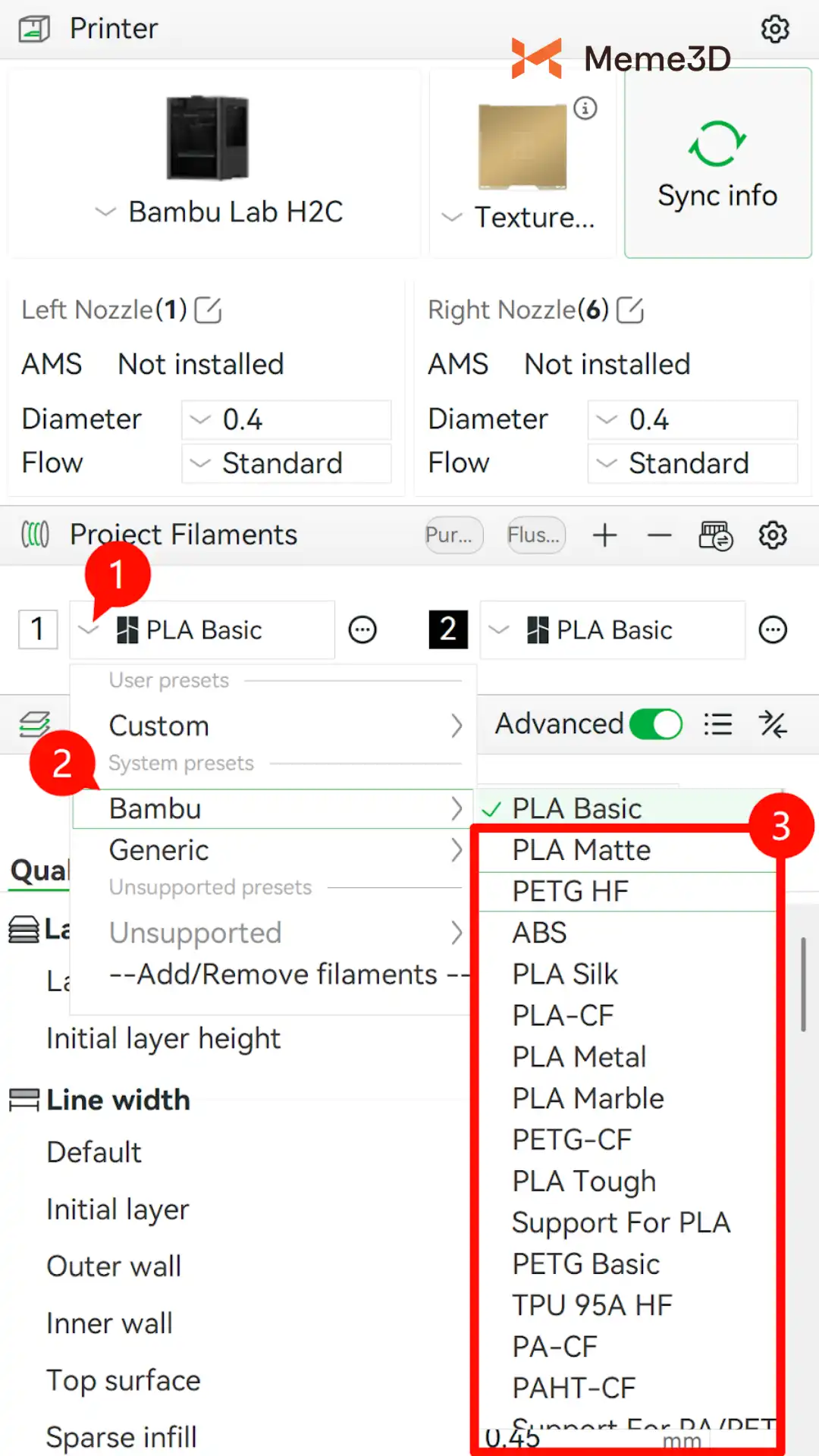819x1456 pixels.
Task: Click the add filament plus icon
Action: (x=604, y=535)
